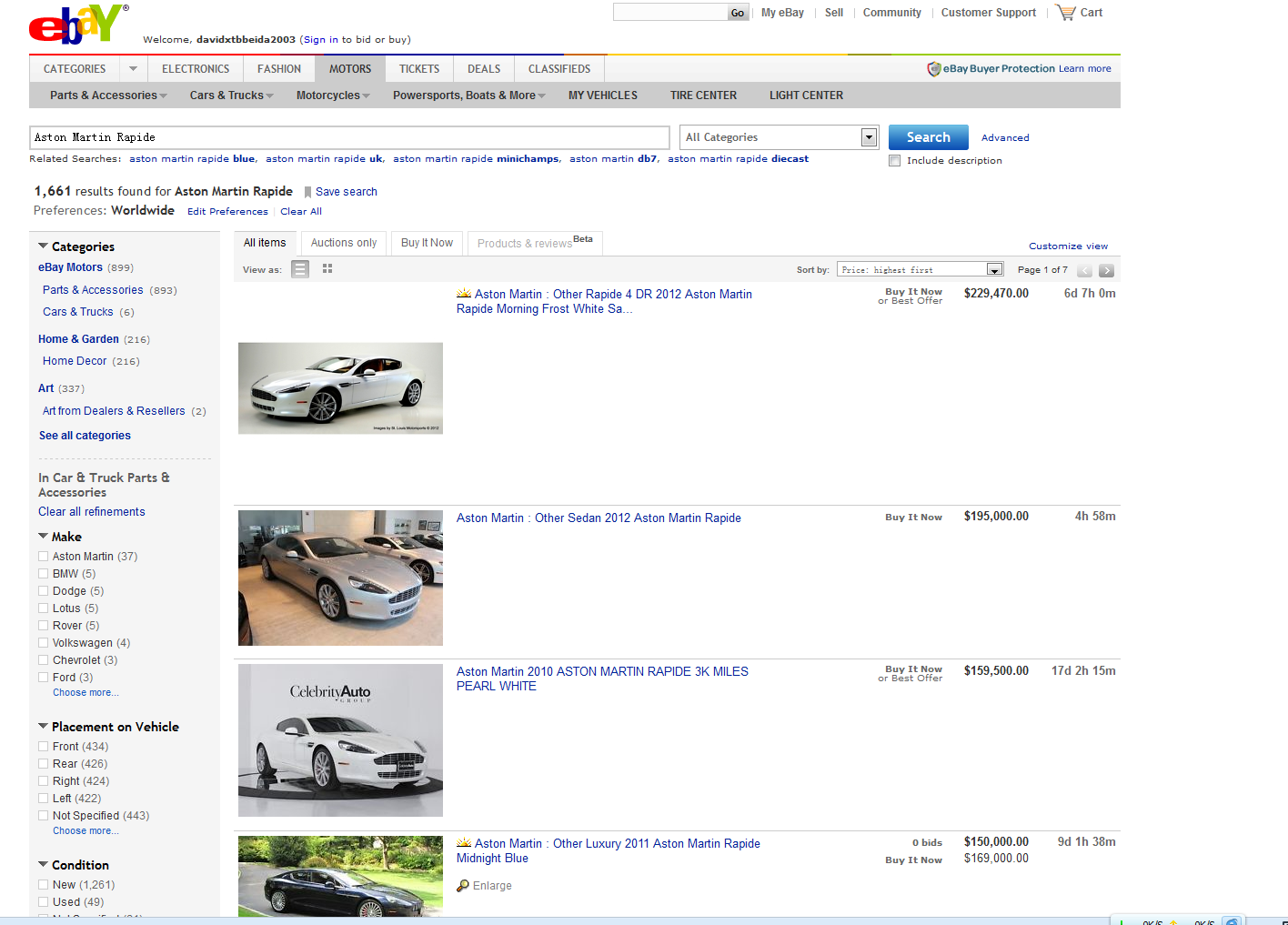Go to previous results page arrow
The width and height of the screenshot is (1288, 925).
pyautogui.click(x=1084, y=270)
